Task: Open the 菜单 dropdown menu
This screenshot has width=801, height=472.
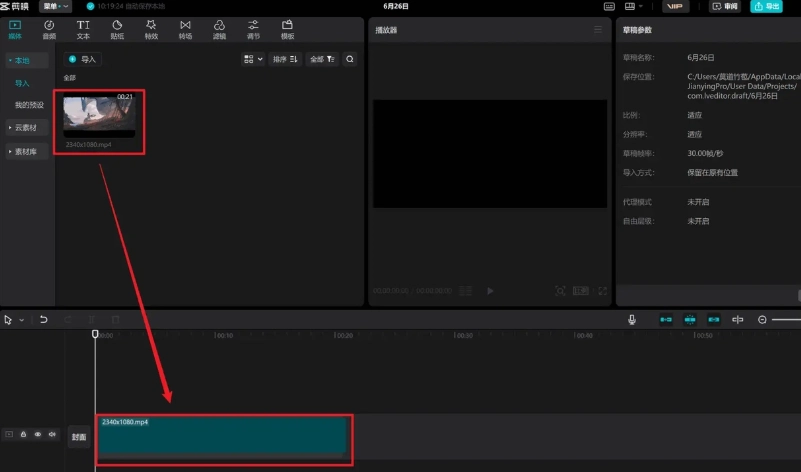Action: pos(56,6)
